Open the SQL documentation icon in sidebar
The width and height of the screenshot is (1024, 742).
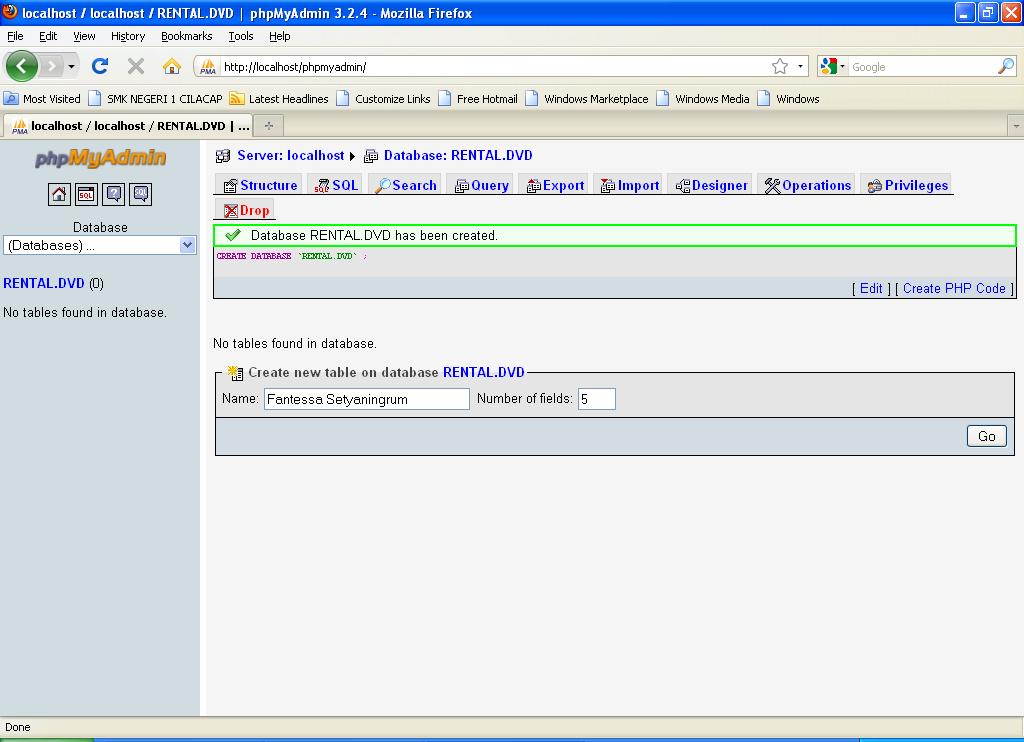[140, 194]
